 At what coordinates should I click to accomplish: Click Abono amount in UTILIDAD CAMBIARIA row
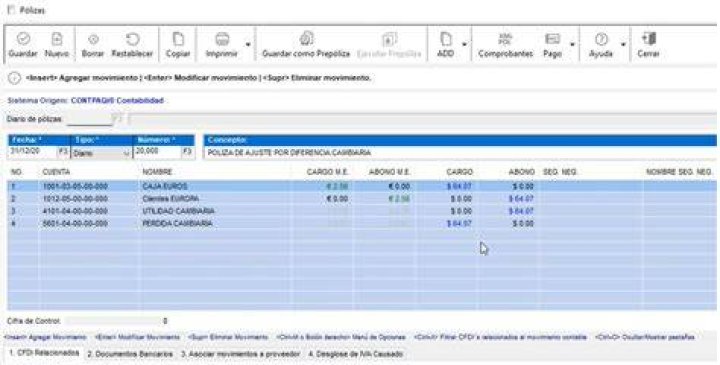(521, 211)
